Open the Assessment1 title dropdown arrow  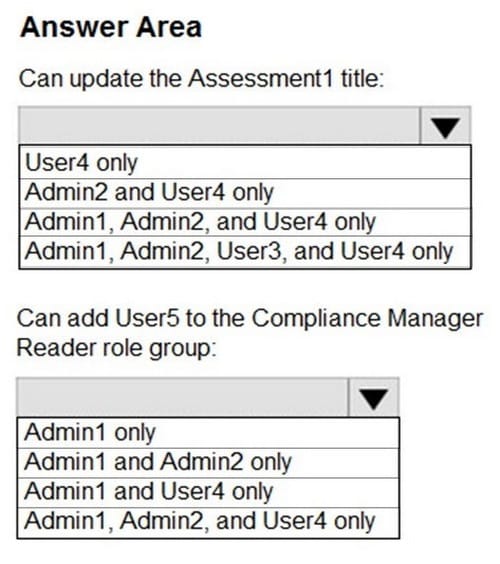click(x=445, y=126)
